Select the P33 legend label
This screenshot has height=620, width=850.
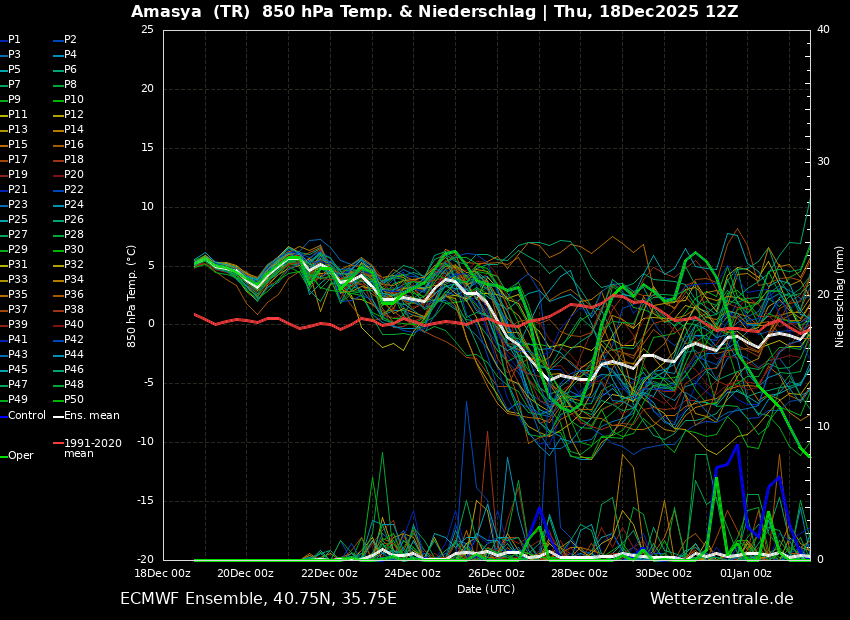coord(17,279)
